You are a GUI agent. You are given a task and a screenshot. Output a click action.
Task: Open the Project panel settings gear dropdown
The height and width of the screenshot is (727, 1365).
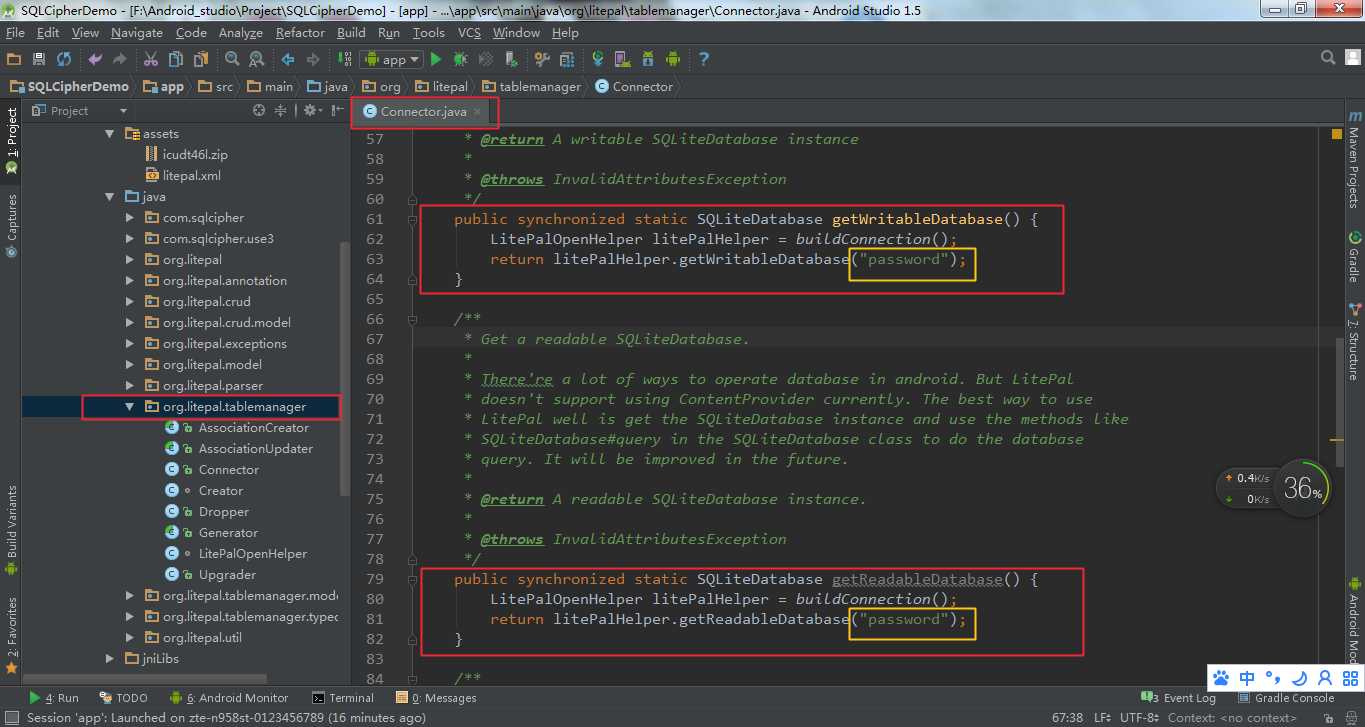pos(313,111)
